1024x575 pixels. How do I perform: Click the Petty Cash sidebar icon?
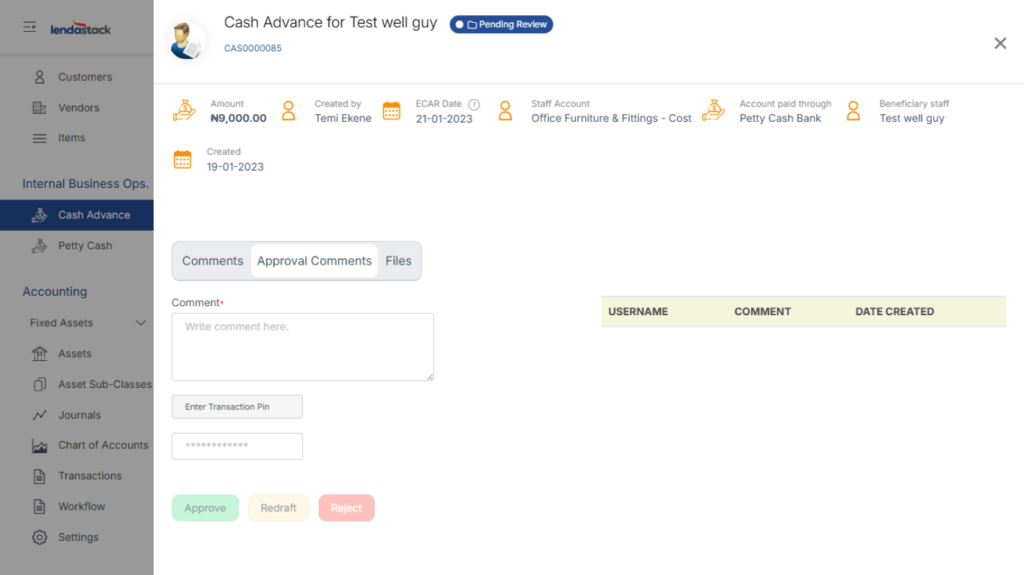point(40,246)
